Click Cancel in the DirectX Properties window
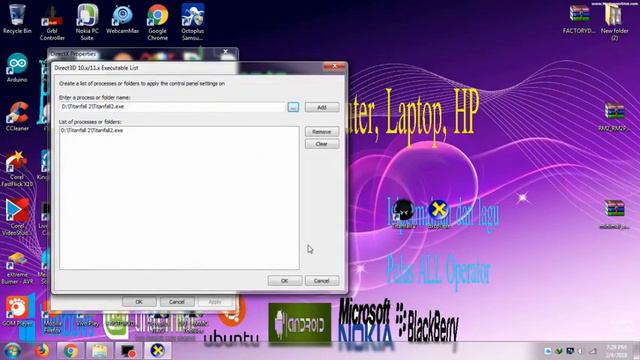The image size is (640, 360). coord(176,302)
